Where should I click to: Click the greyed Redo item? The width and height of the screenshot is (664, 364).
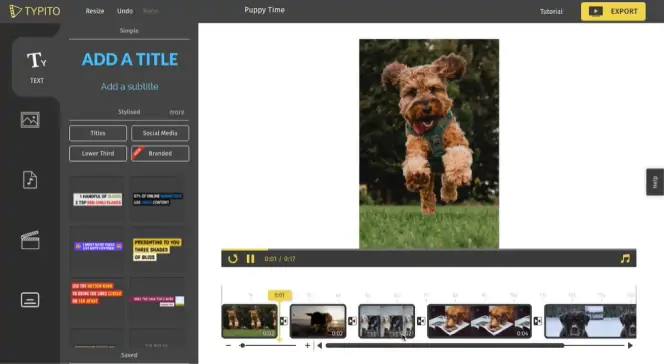(x=151, y=11)
